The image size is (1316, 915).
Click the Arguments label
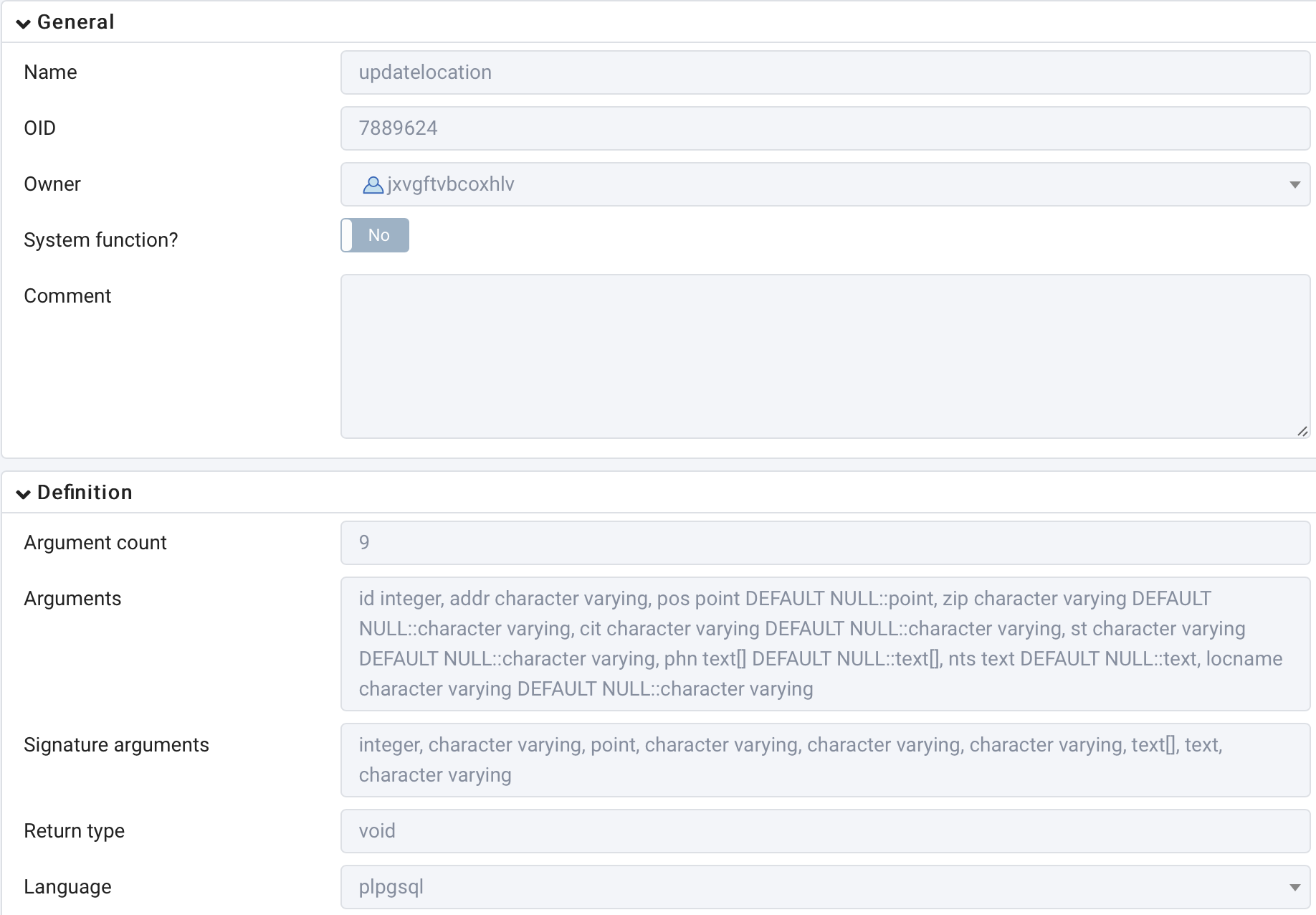point(72,599)
